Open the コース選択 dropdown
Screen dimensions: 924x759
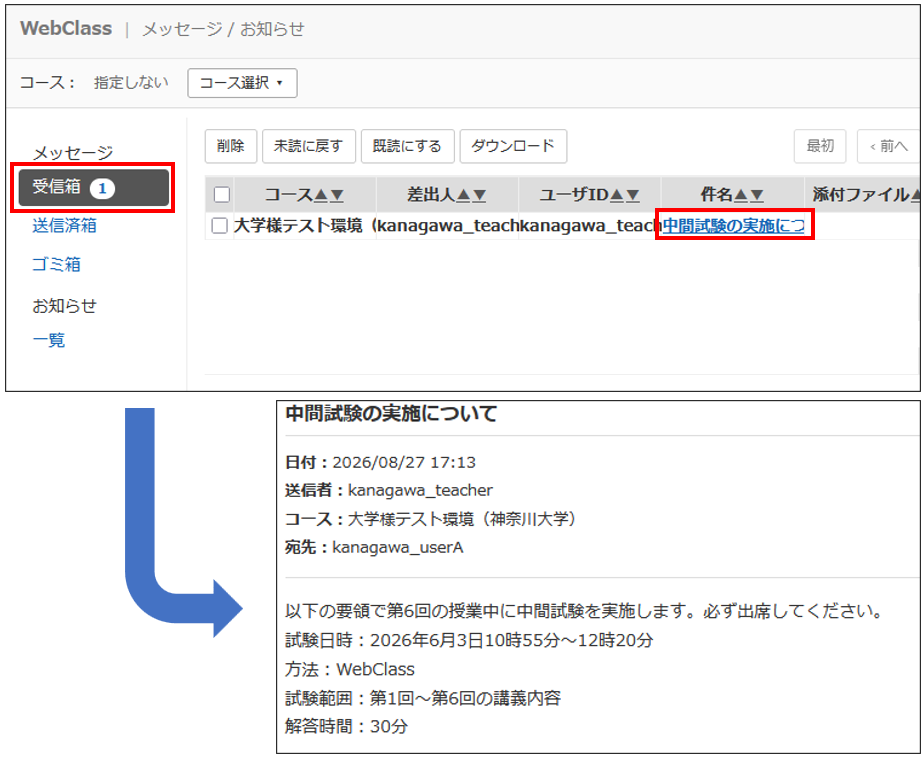(x=242, y=83)
